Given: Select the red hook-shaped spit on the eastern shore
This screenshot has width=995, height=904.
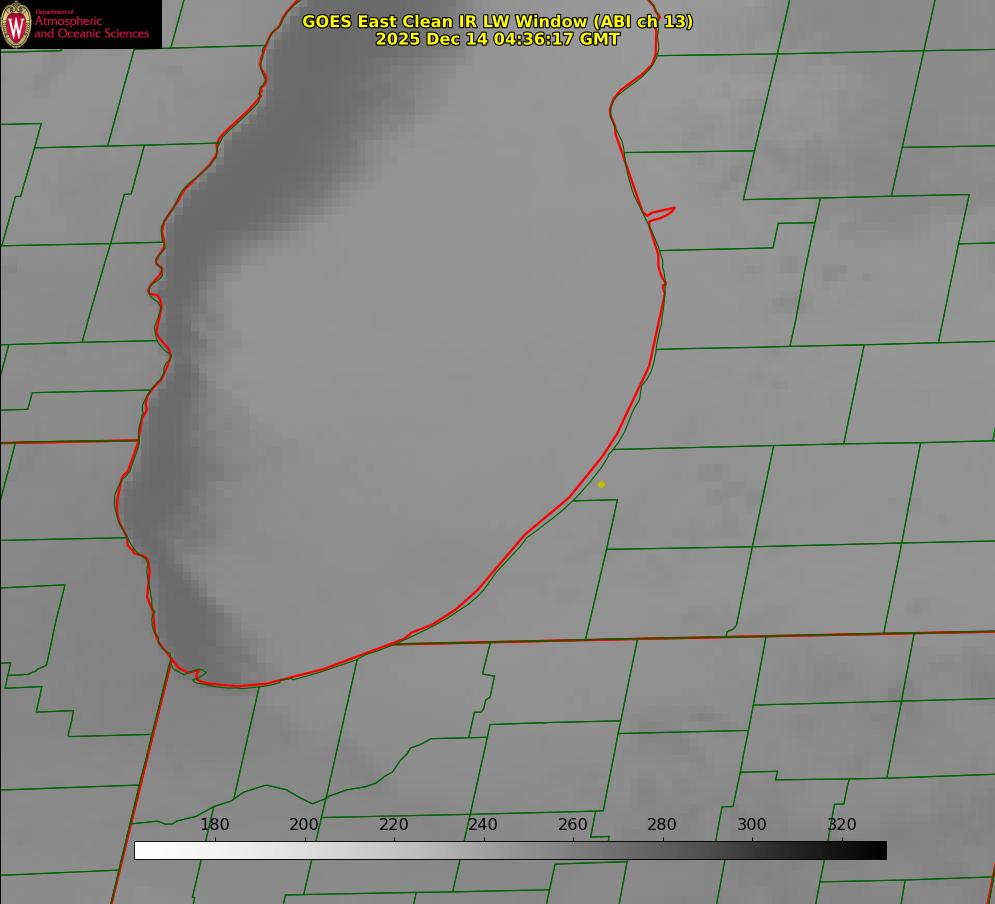Looking at the screenshot, I should pyautogui.click(x=661, y=212).
